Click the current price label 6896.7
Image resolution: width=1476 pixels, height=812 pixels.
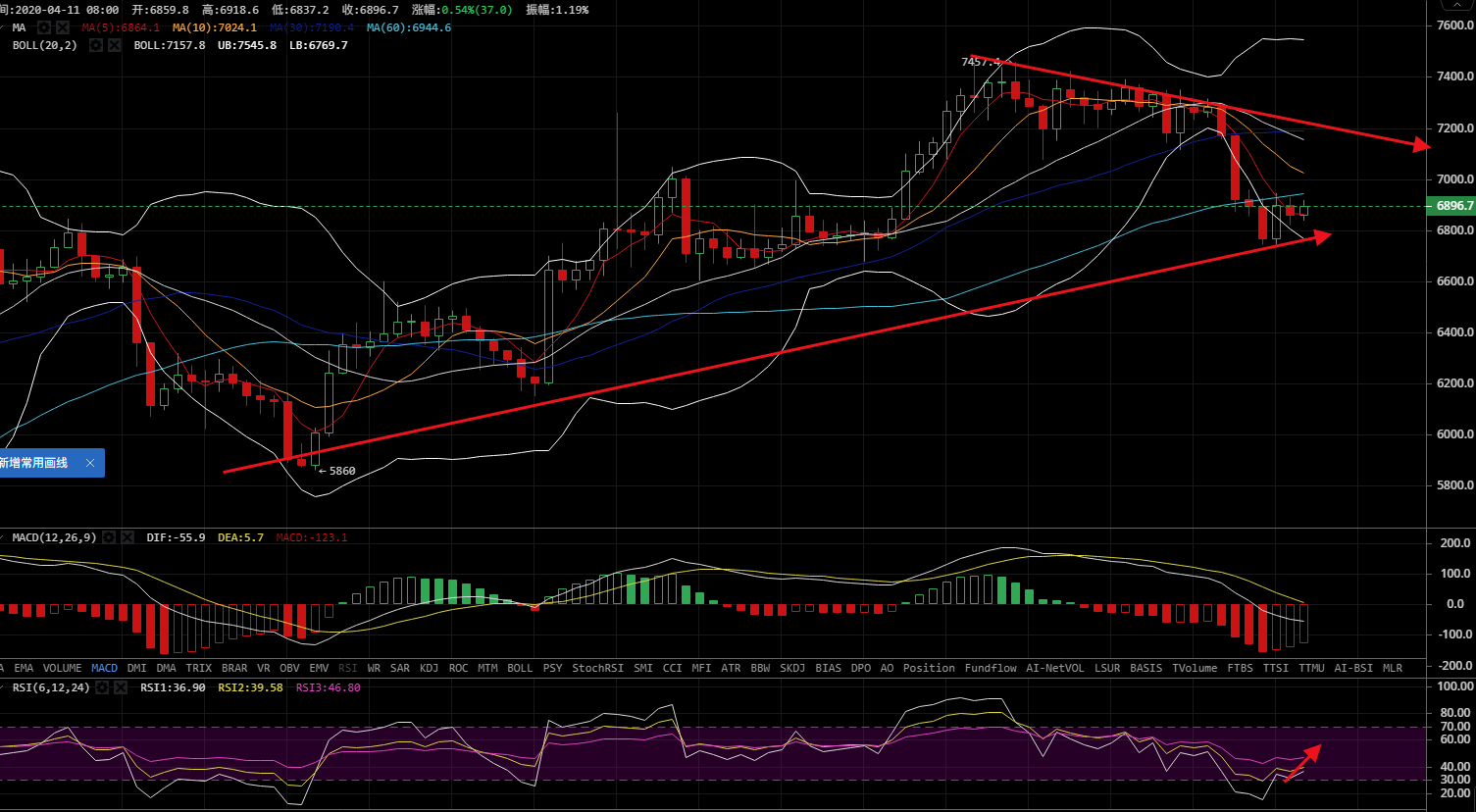coord(1454,206)
